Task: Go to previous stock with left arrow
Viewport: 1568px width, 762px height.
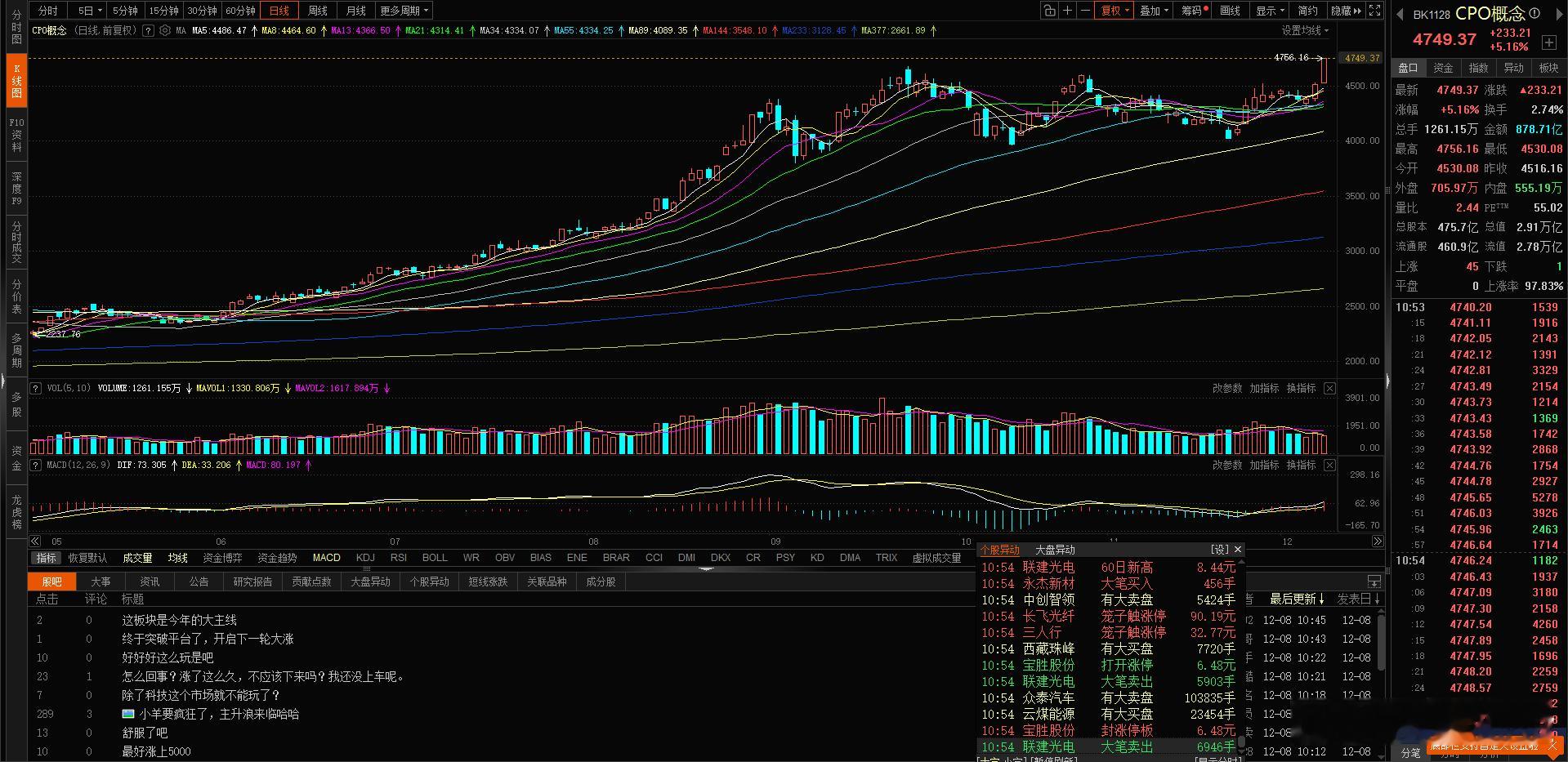Action: click(1400, 14)
